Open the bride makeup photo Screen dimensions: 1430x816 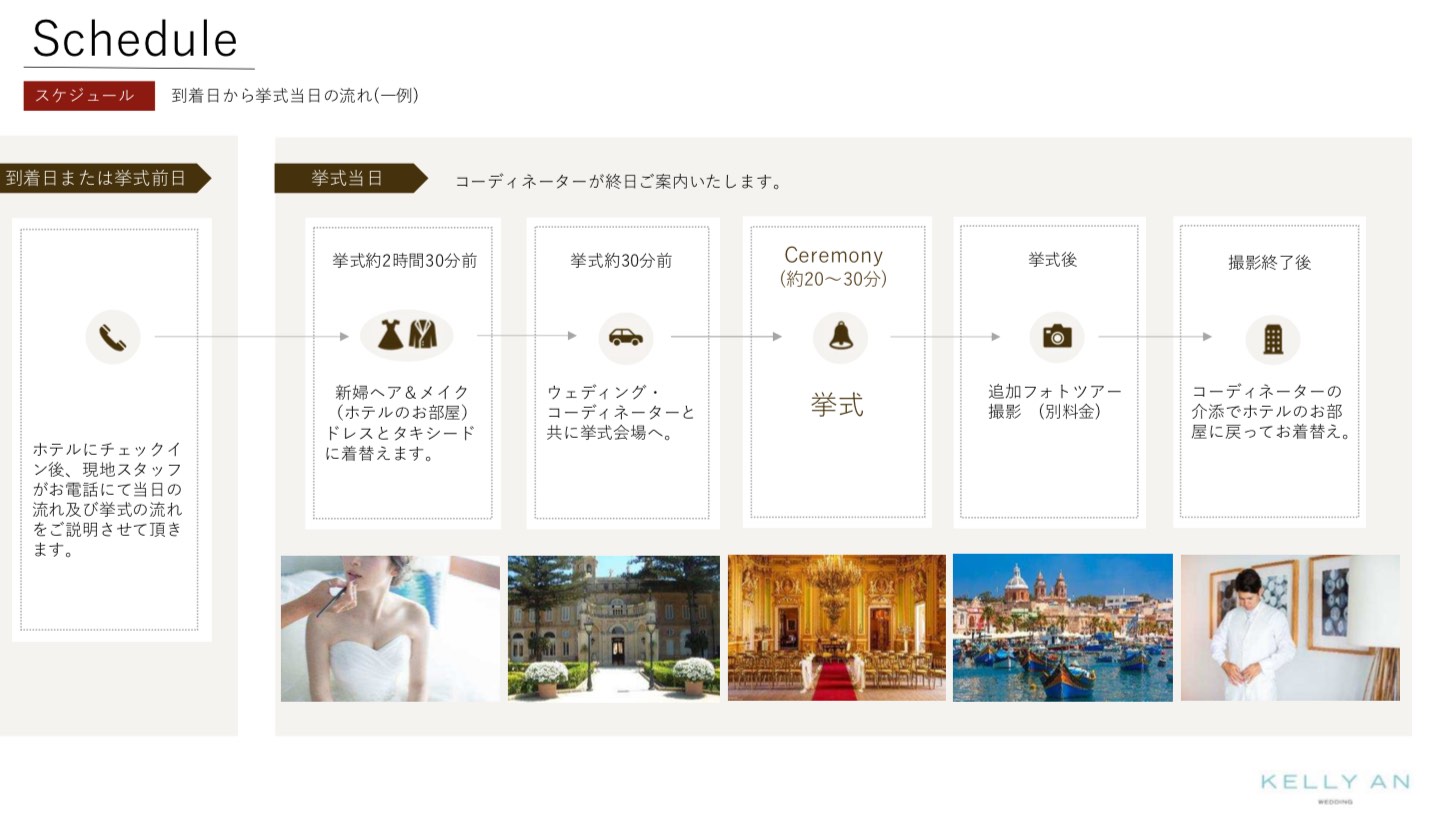click(x=390, y=628)
